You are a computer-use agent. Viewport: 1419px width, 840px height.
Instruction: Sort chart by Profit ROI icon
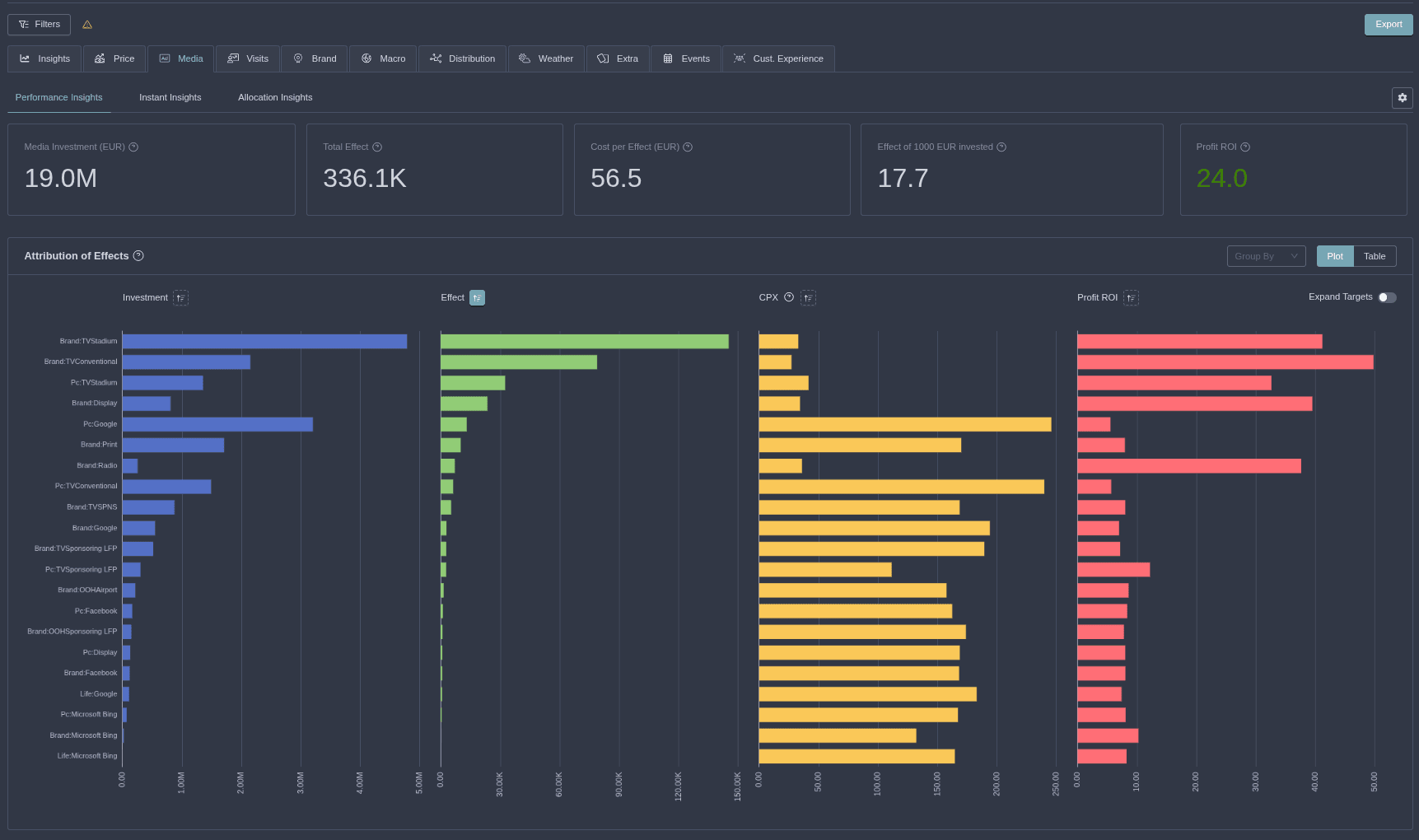[x=1131, y=298]
